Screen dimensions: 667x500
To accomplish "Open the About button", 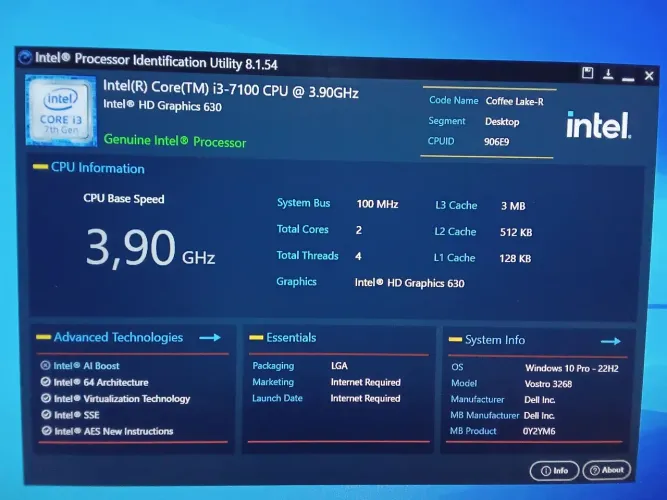I will pyautogui.click(x=607, y=470).
